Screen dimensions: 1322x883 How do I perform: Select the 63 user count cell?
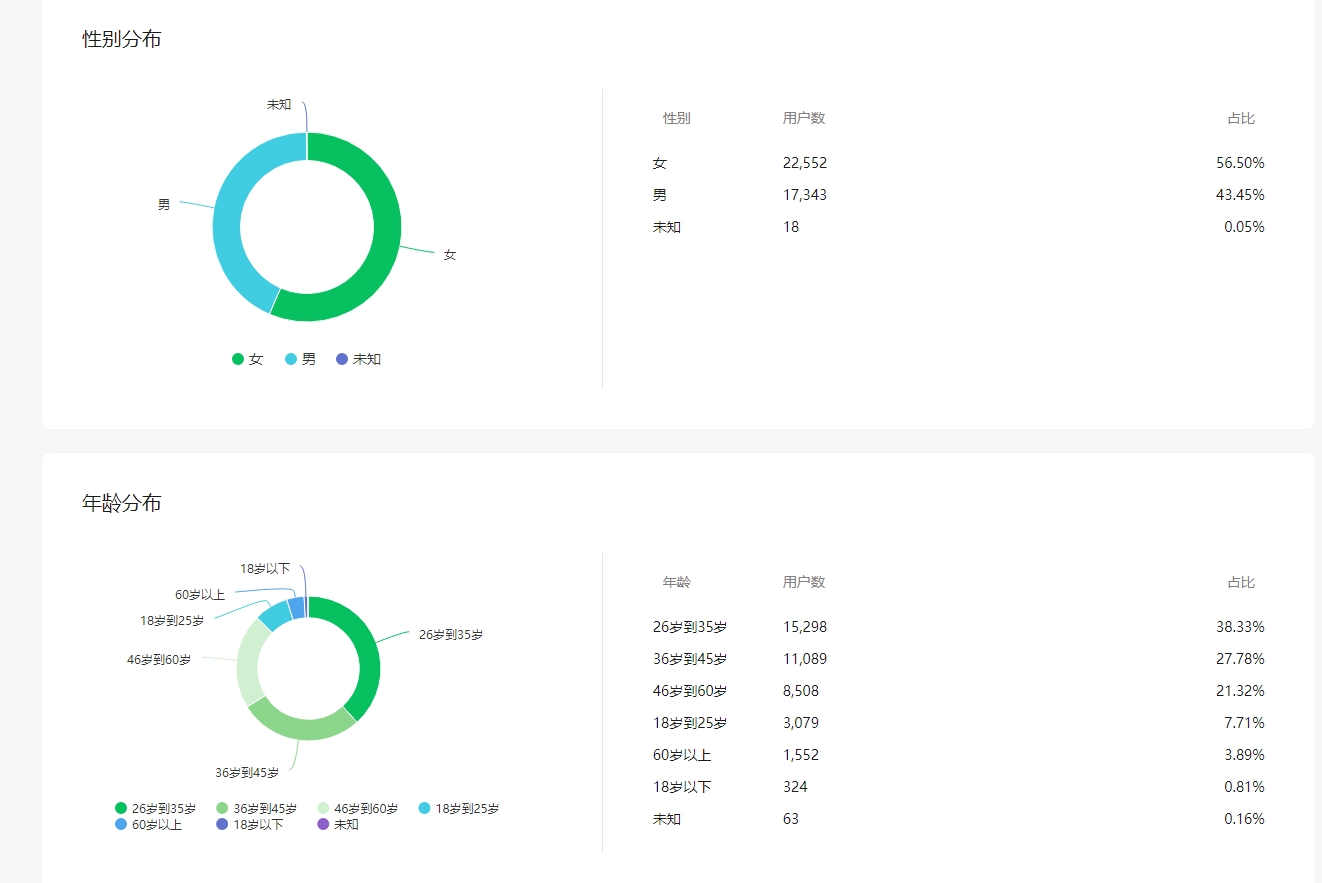(x=791, y=819)
